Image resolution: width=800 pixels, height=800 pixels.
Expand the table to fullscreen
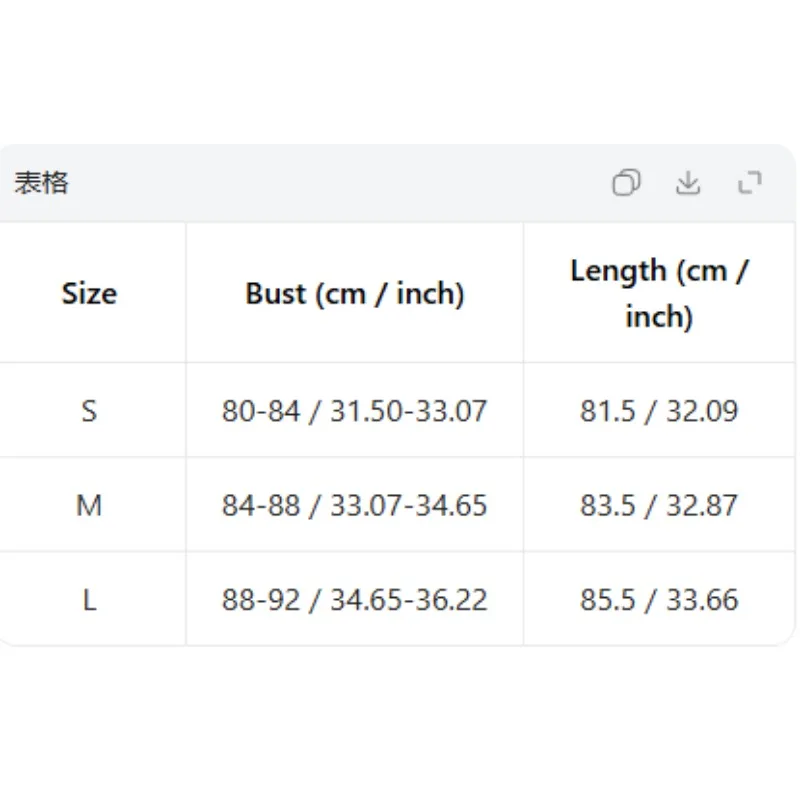click(749, 182)
